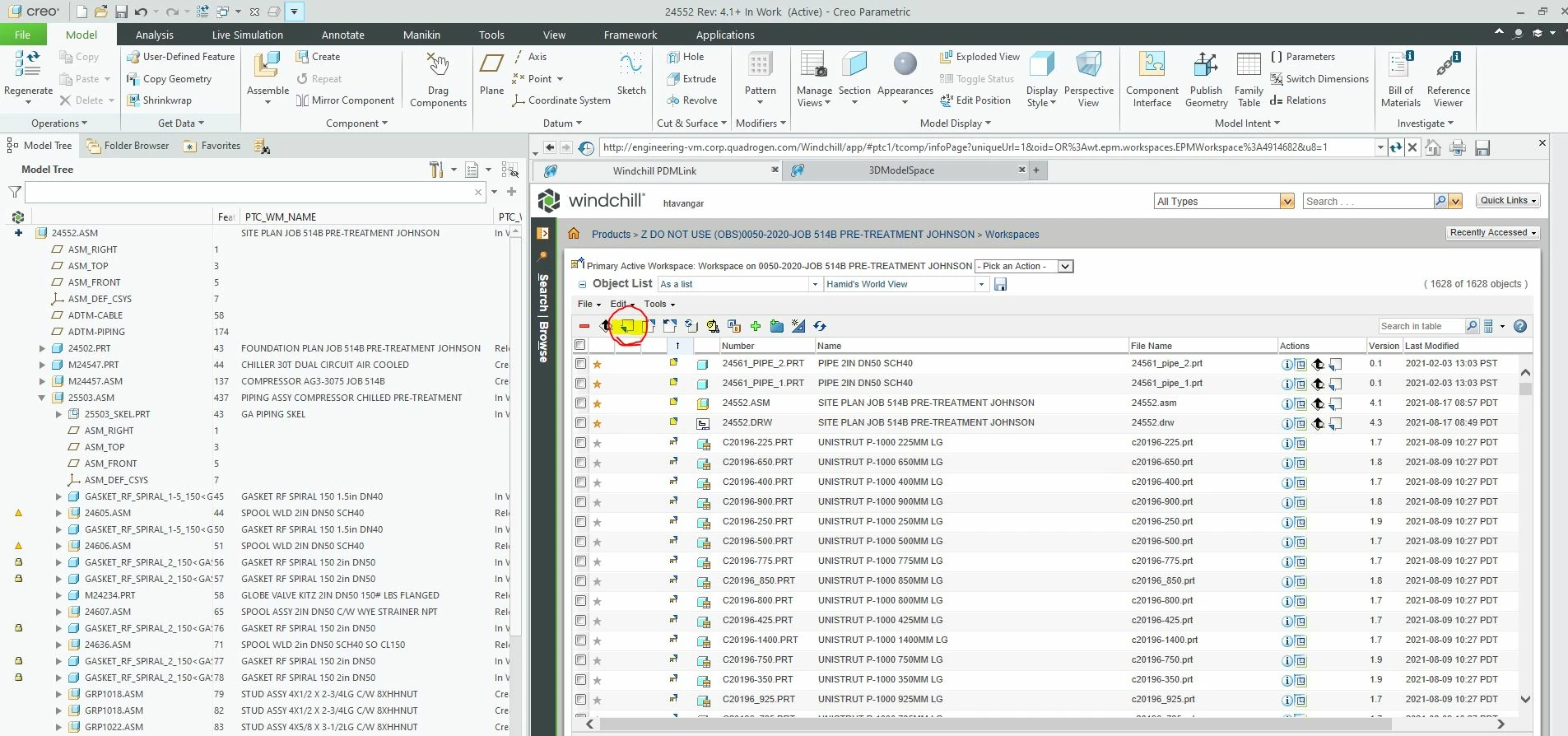This screenshot has width=1568, height=736.
Task: Open the Quick Links dropdown
Action: point(1508,200)
